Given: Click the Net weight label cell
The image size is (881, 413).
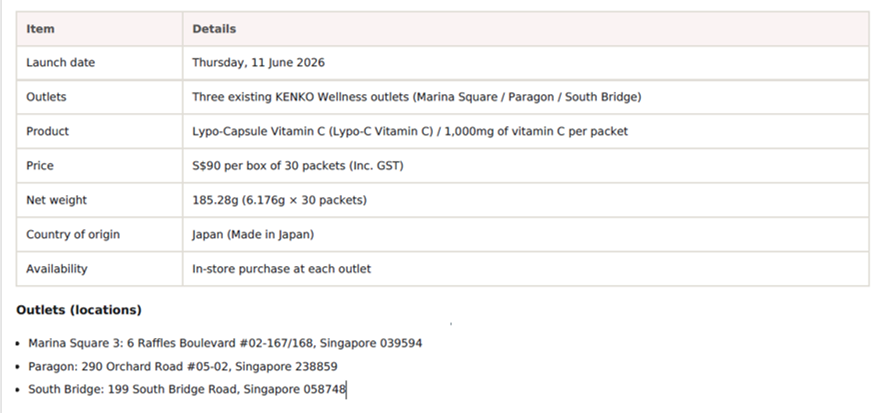Looking at the screenshot, I should (99, 200).
